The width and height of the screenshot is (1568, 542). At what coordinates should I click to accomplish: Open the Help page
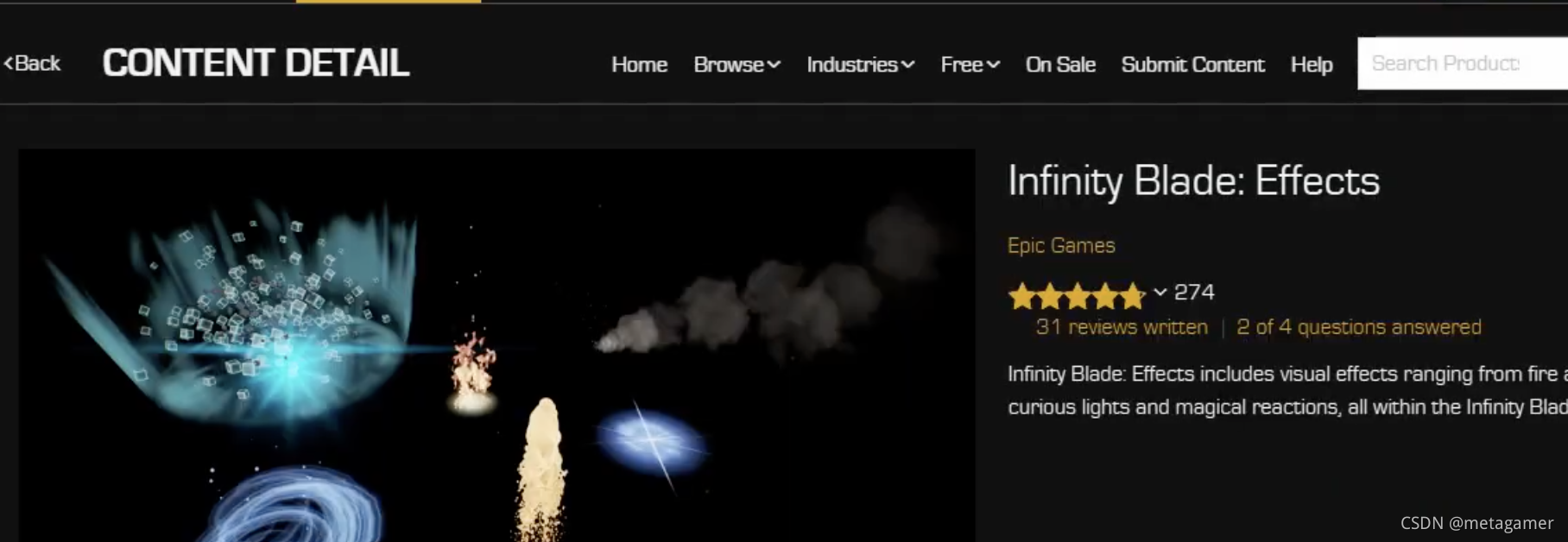click(1312, 65)
